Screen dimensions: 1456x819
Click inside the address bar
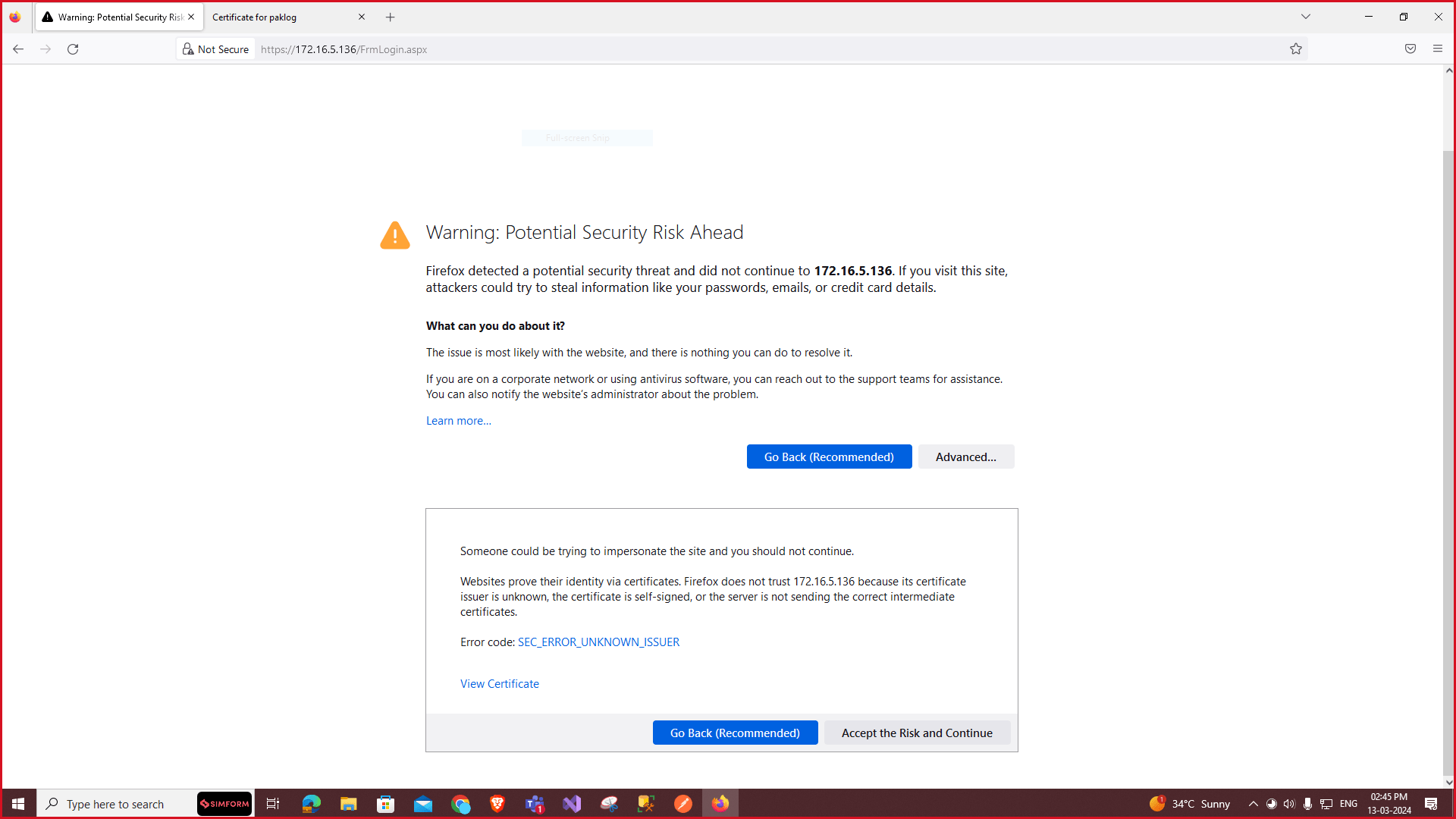pyautogui.click(x=531, y=49)
